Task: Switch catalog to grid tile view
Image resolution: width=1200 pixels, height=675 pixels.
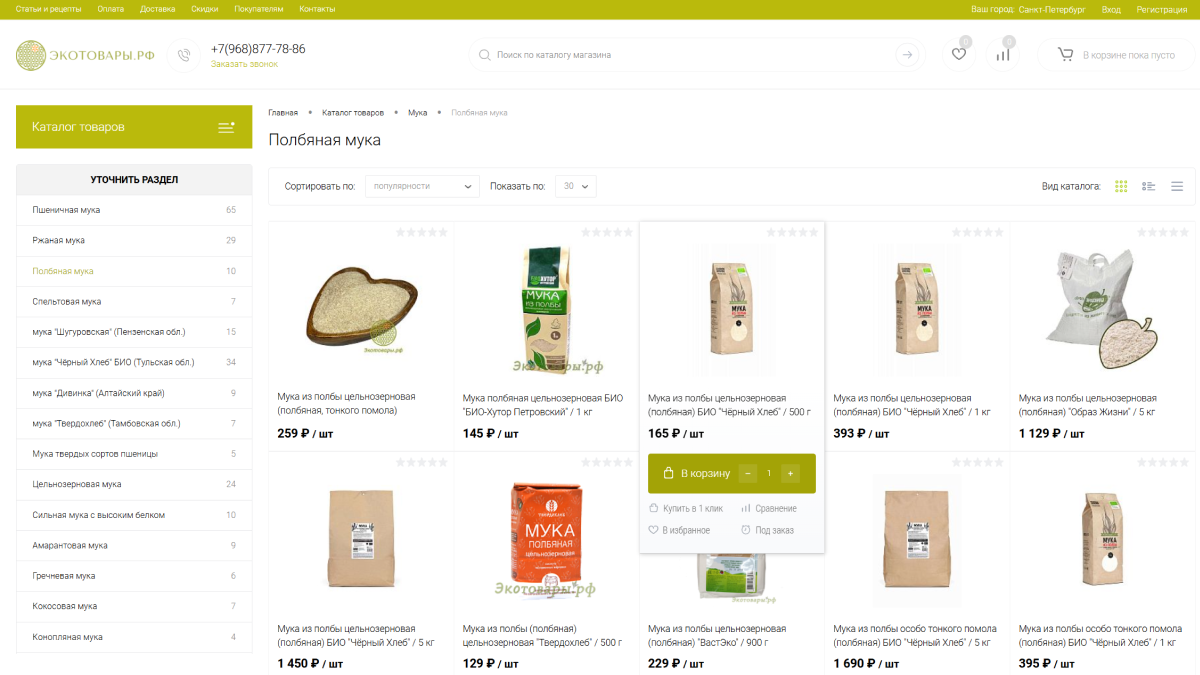Action: tap(1121, 186)
